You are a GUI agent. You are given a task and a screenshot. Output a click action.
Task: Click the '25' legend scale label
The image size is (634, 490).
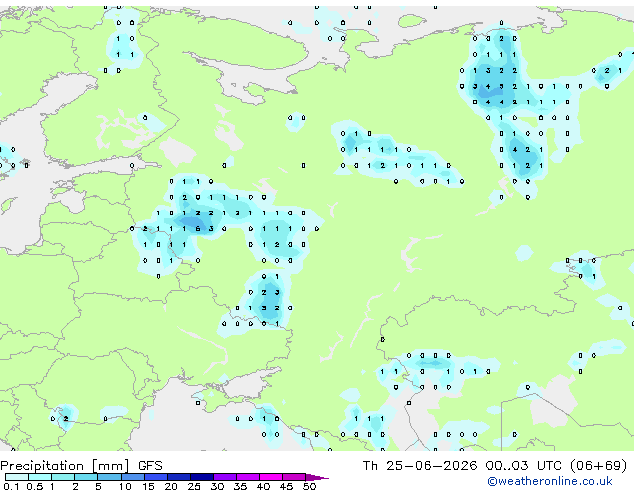coord(194,486)
